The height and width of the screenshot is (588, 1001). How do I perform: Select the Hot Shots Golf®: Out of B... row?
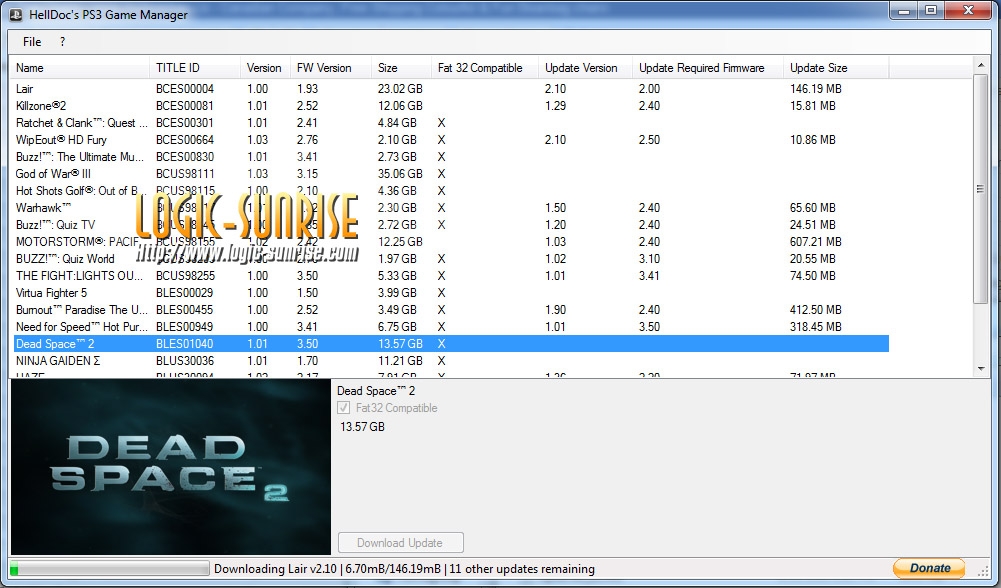click(x=451, y=191)
